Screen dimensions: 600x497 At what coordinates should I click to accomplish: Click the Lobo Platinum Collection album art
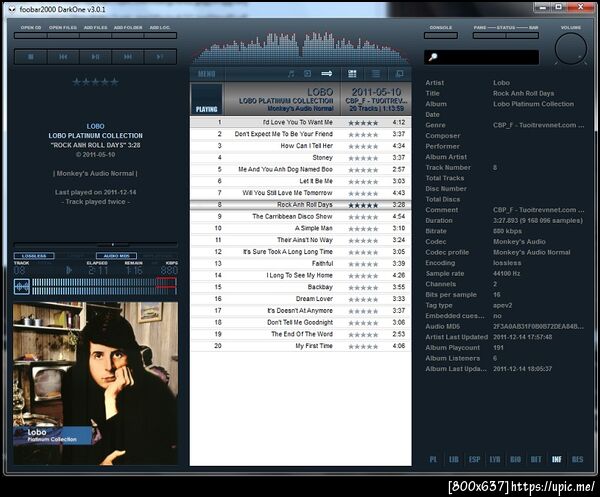95,383
